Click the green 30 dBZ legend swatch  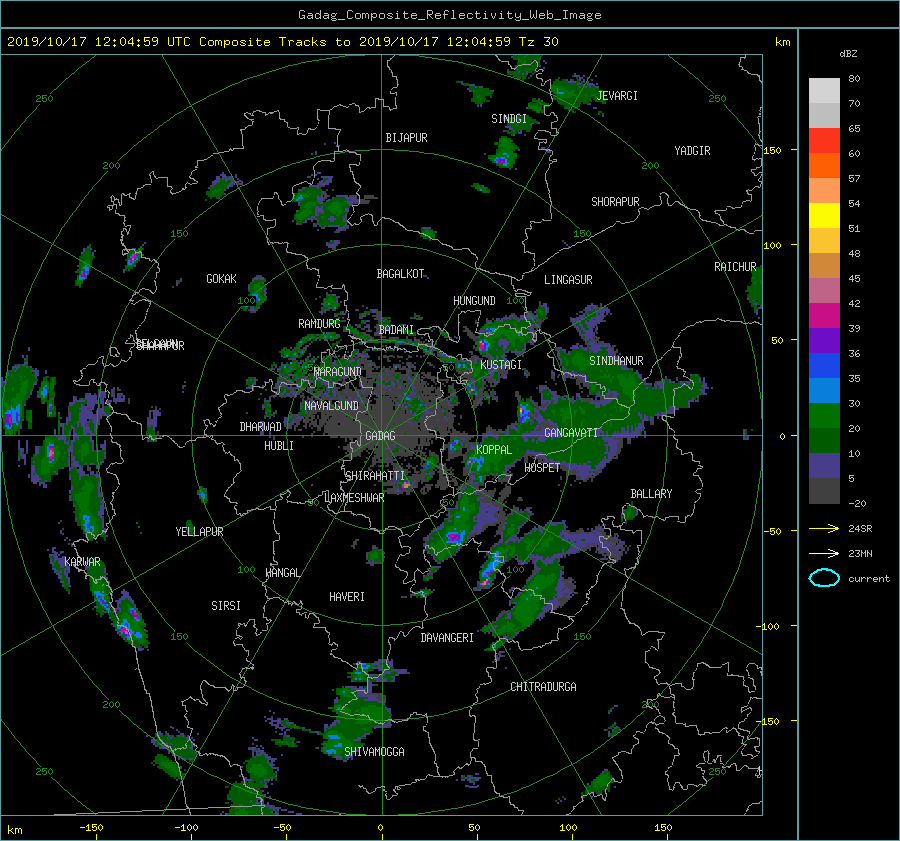[824, 415]
